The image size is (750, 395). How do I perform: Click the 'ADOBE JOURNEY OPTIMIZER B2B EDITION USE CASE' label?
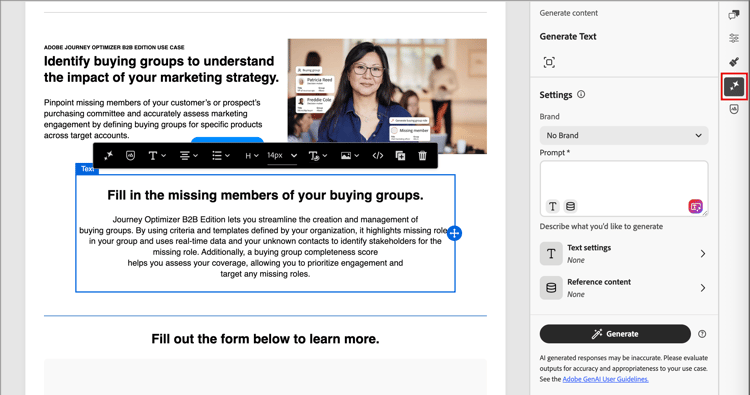coord(114,47)
